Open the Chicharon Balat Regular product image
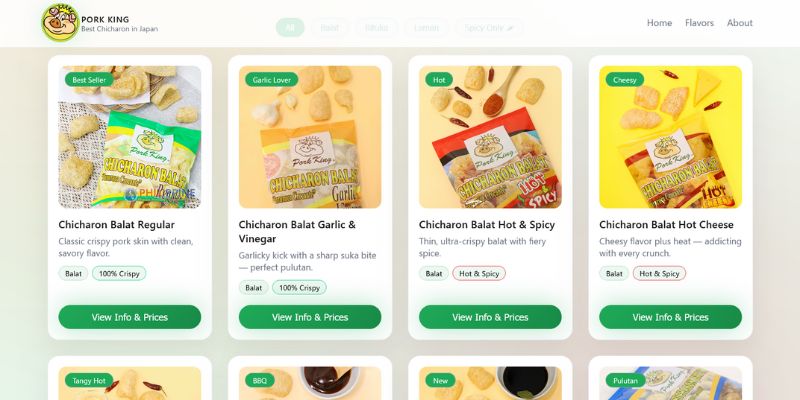Viewport: 800px width, 400px height. coord(130,137)
